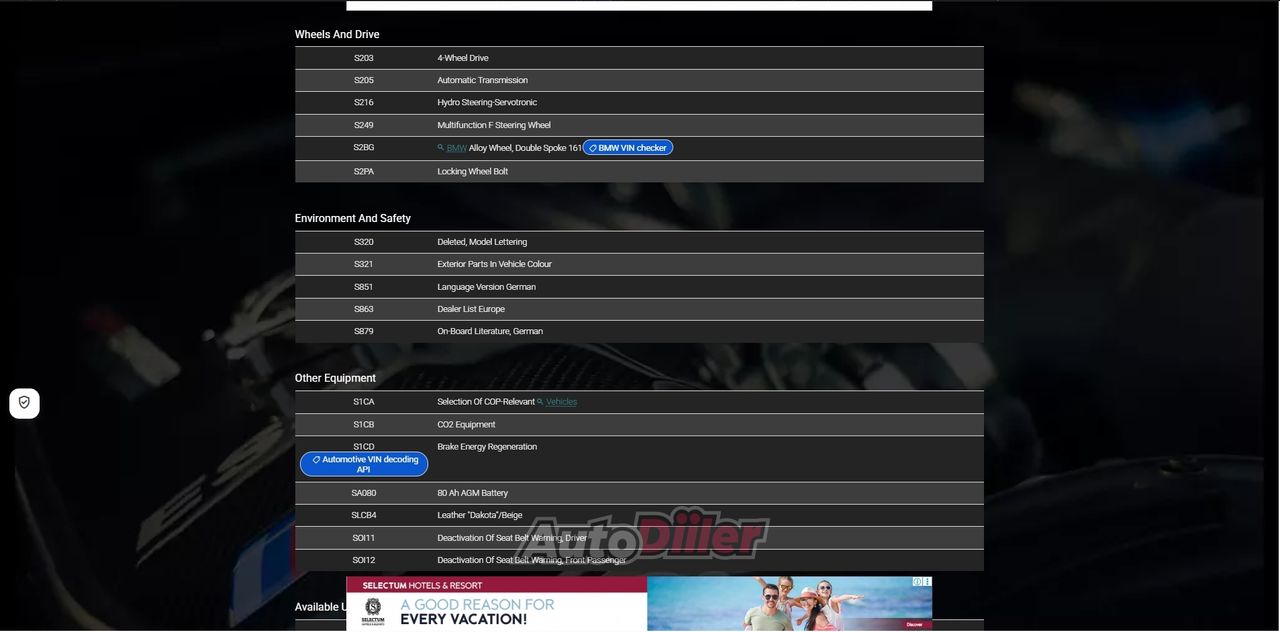
Task: Click Dealer List Europe text
Action: pyautogui.click(x=471, y=309)
